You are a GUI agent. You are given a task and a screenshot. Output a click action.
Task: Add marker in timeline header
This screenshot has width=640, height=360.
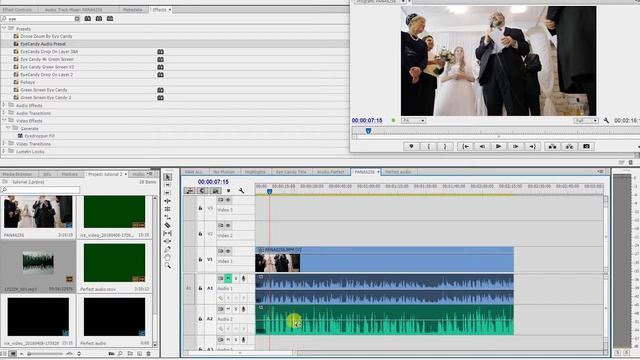tap(229, 191)
